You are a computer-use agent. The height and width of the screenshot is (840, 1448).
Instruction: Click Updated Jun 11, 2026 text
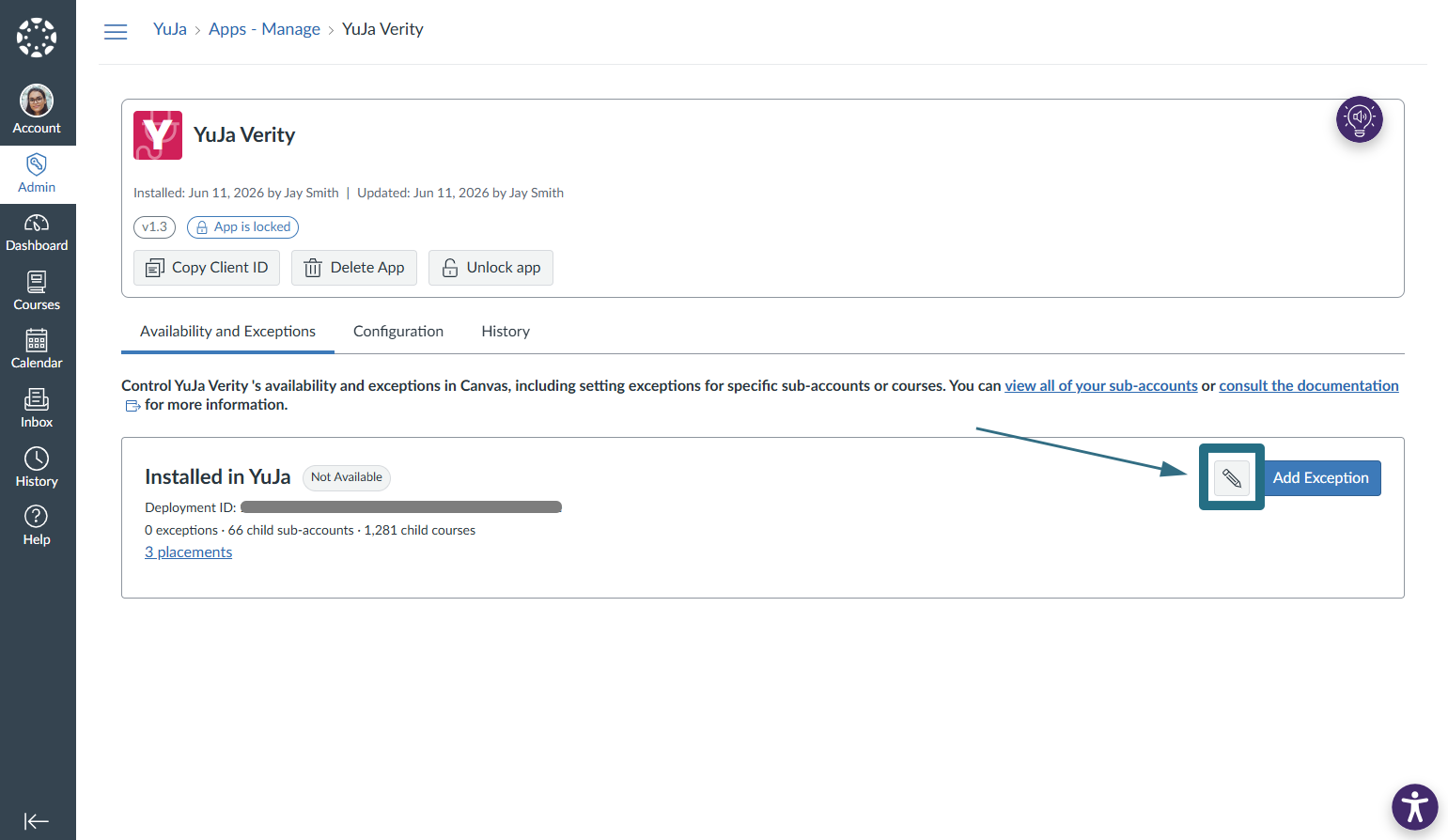click(460, 194)
